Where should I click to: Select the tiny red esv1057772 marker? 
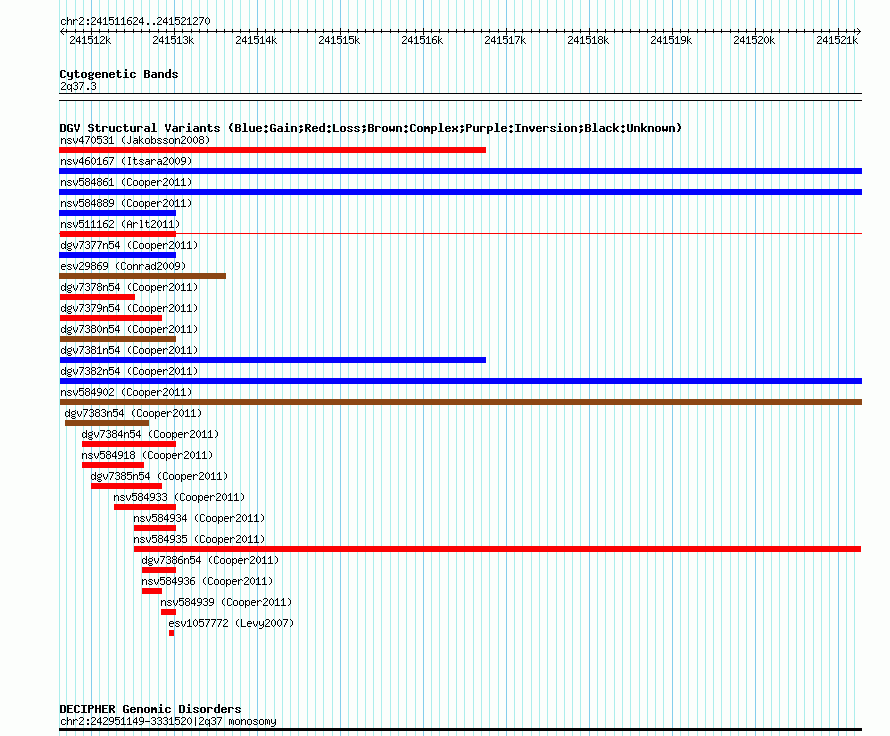point(171,633)
